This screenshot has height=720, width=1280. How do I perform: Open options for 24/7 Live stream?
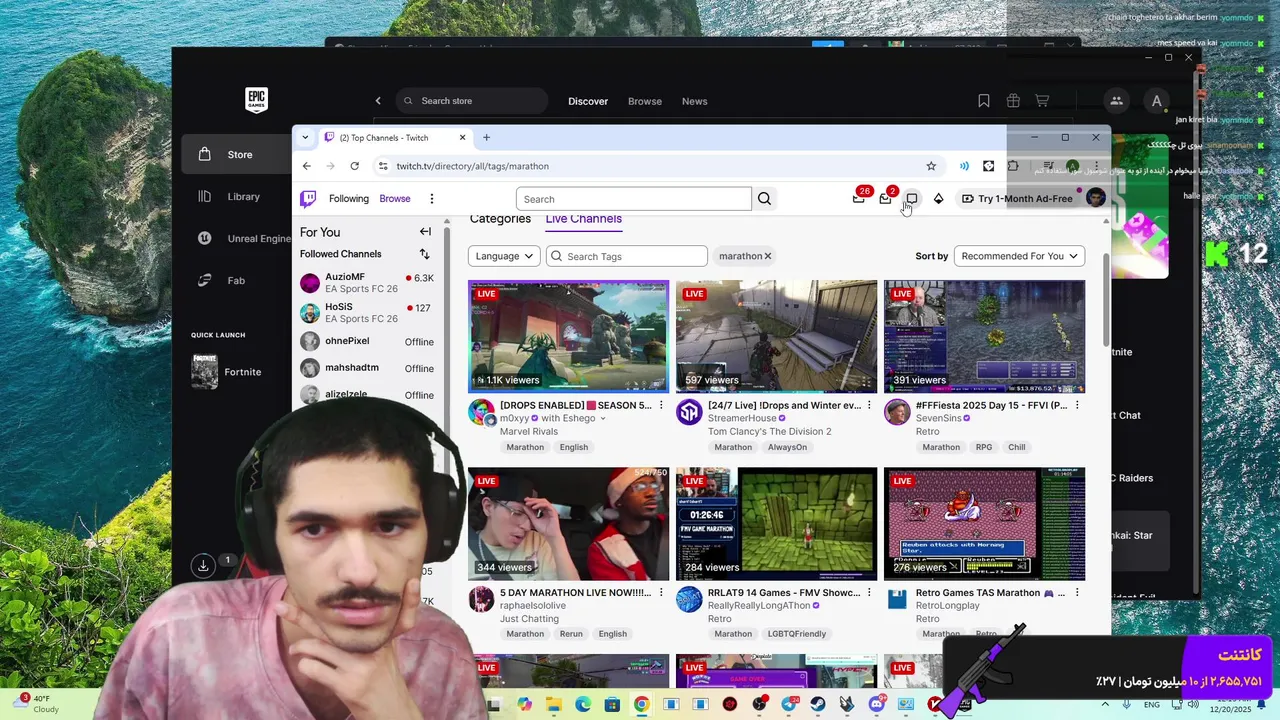pos(869,405)
